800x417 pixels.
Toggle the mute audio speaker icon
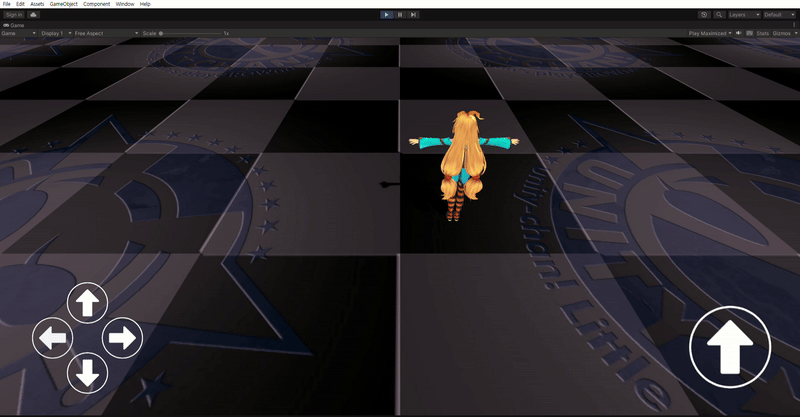tap(739, 33)
